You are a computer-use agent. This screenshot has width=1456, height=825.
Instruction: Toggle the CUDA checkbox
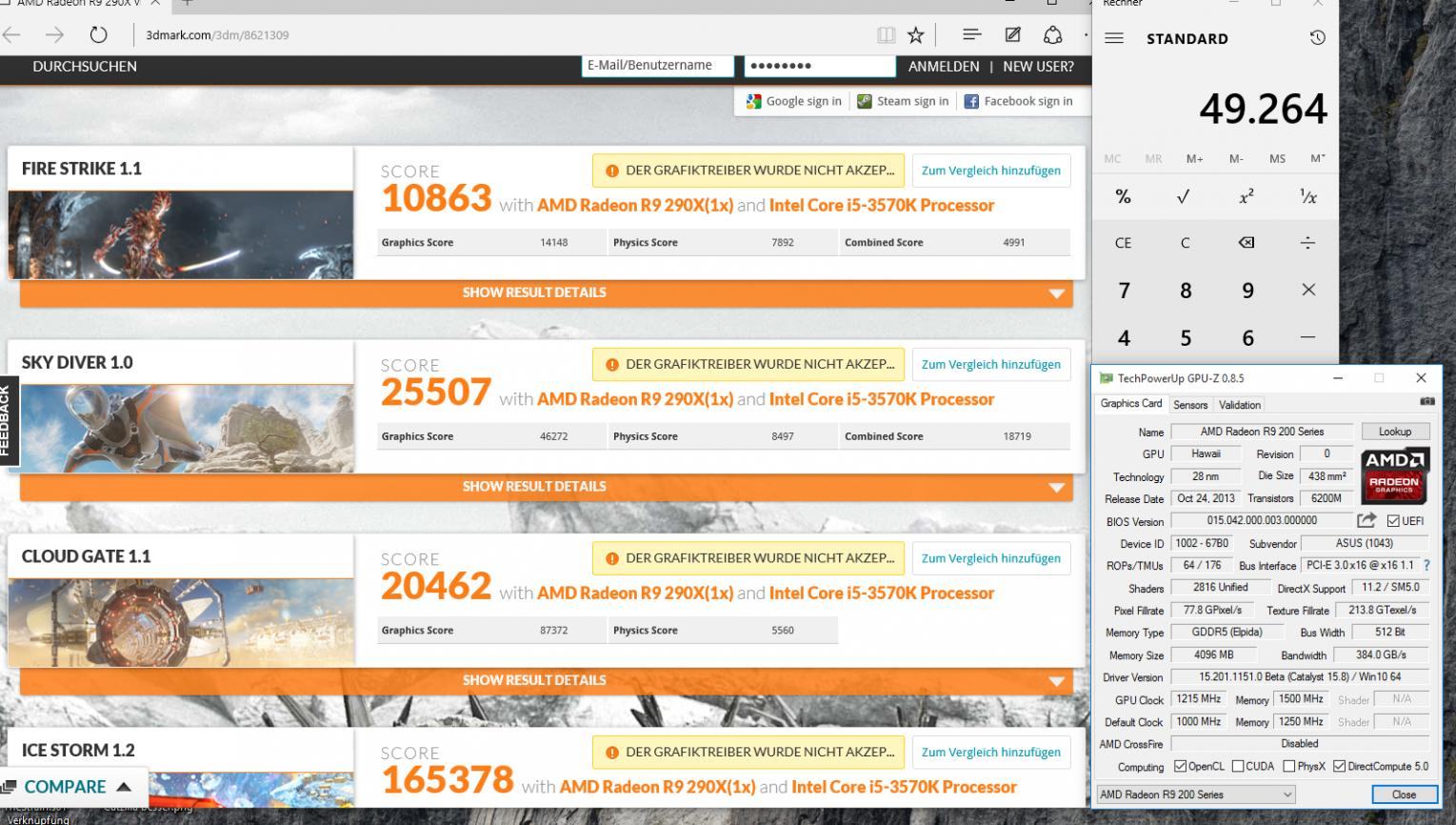[1238, 766]
